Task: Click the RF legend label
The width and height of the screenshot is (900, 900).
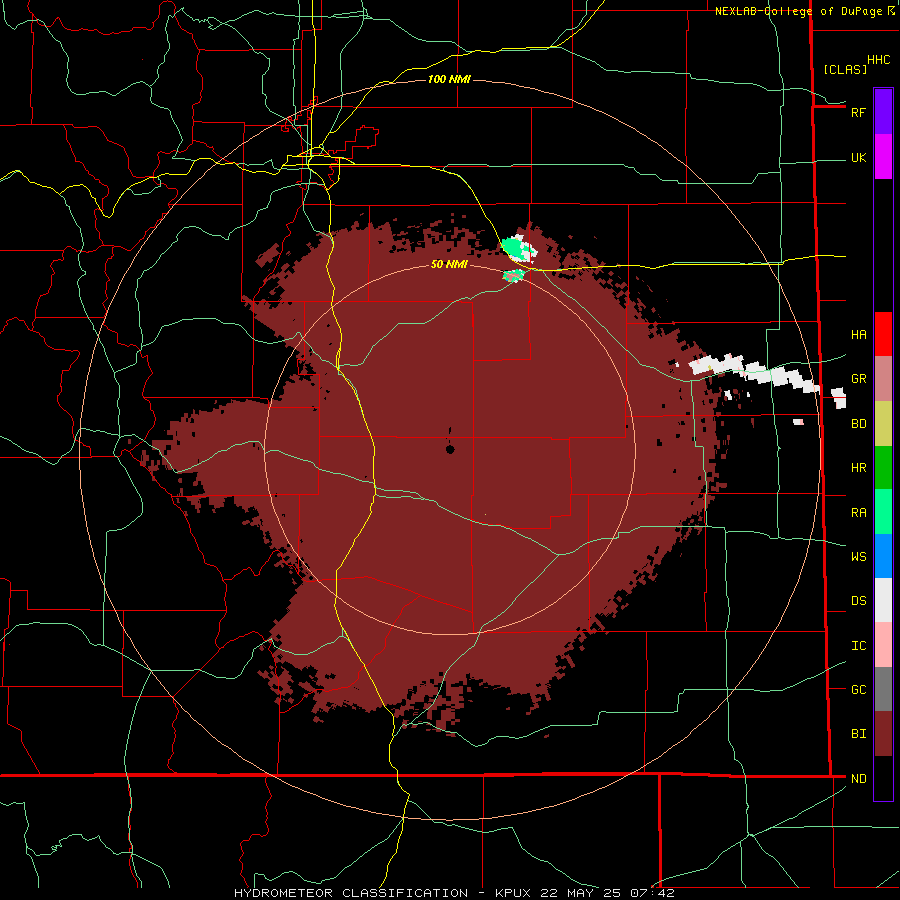Action: click(x=858, y=113)
